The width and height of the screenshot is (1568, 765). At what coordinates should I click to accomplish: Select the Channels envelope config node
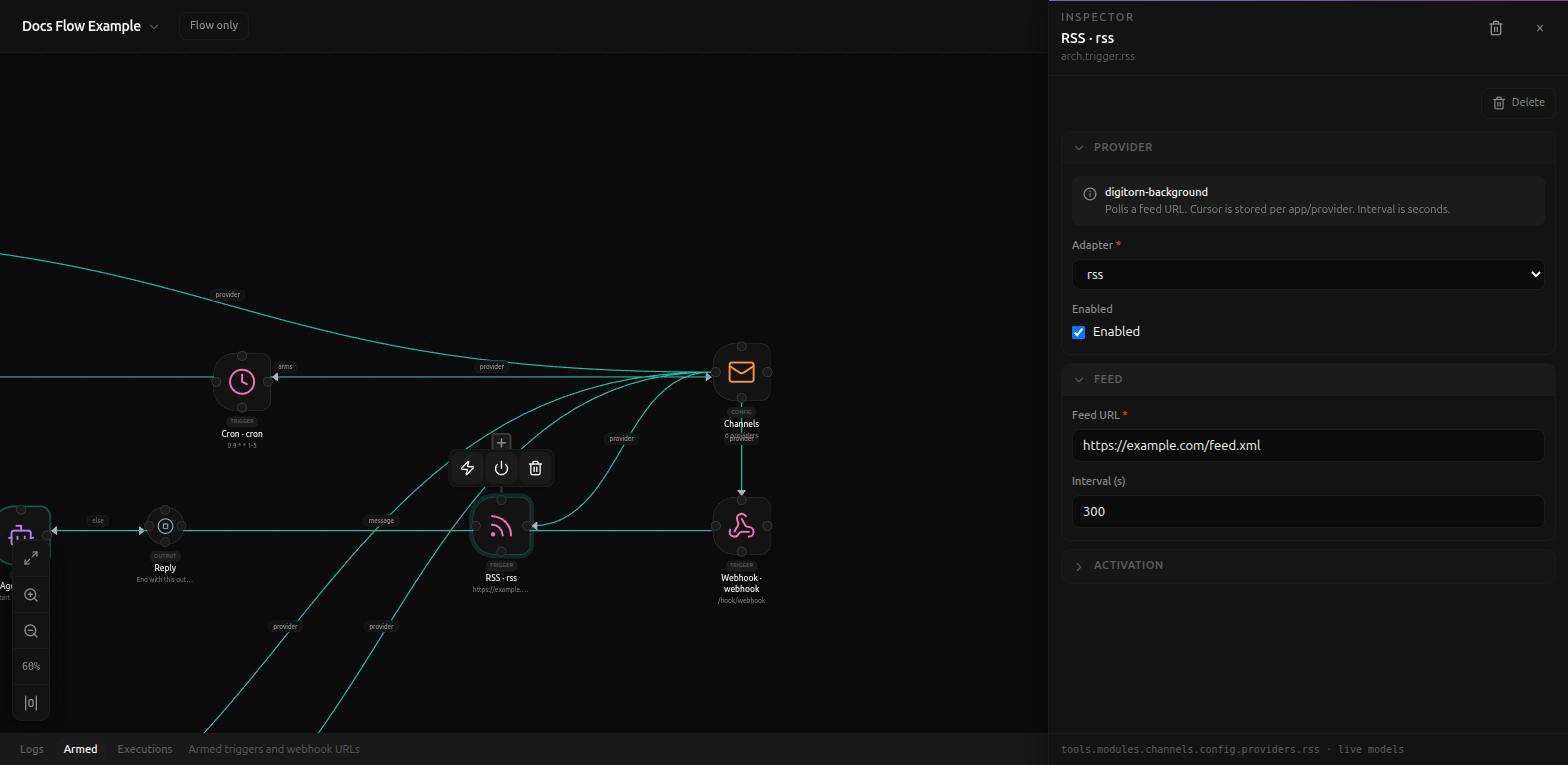click(741, 372)
